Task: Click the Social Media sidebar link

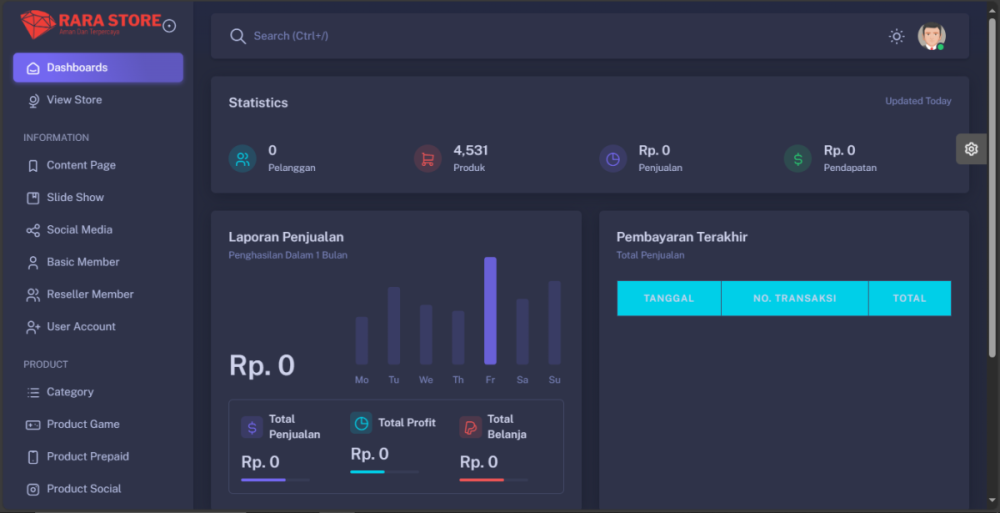Action: (x=79, y=230)
